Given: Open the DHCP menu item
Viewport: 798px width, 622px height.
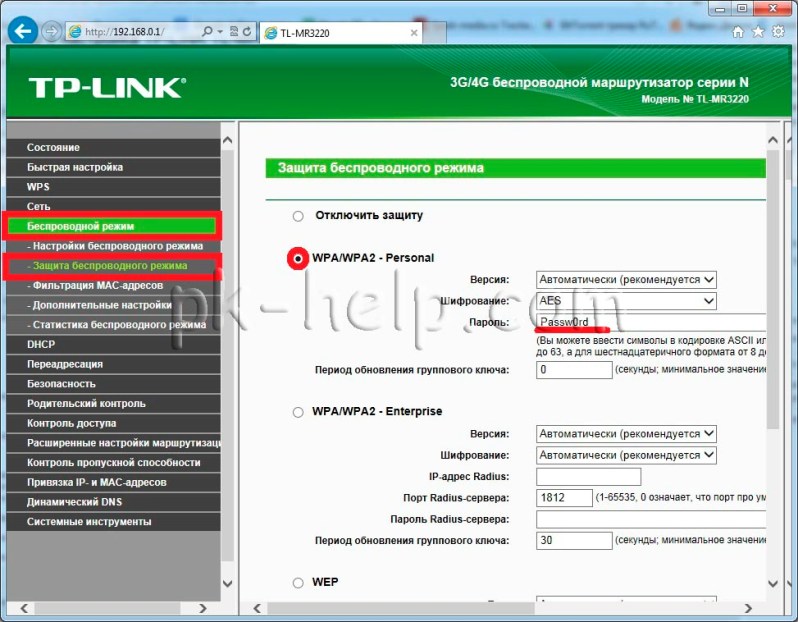Looking at the screenshot, I should click(x=113, y=345).
